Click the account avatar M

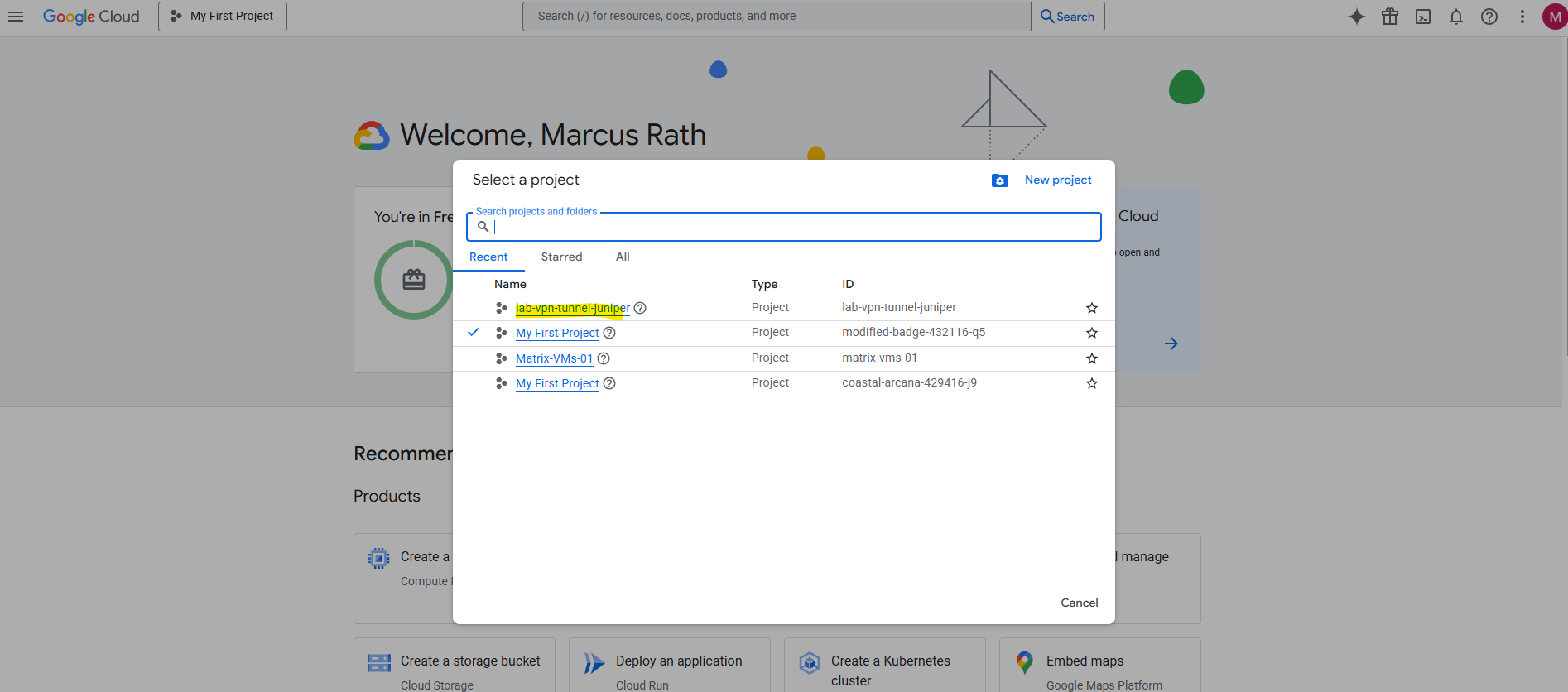point(1554,17)
